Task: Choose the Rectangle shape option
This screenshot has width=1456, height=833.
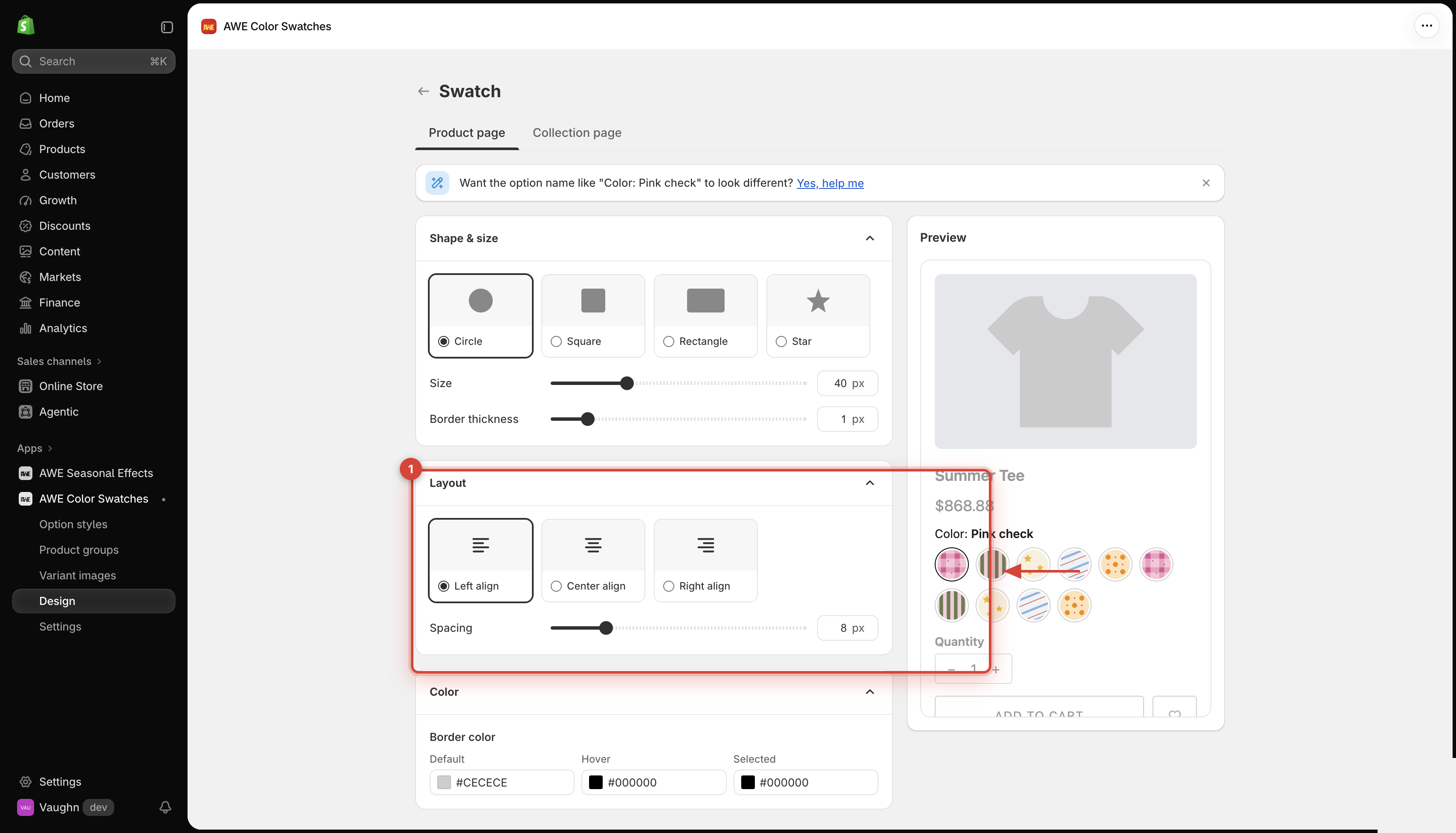Action: click(706, 316)
